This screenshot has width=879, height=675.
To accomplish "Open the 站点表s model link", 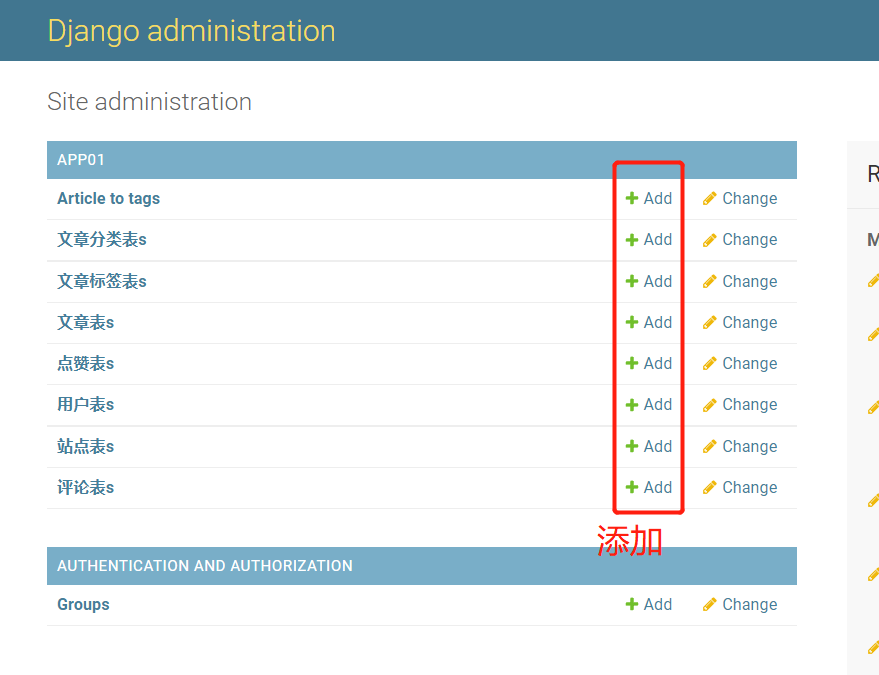I will point(85,446).
